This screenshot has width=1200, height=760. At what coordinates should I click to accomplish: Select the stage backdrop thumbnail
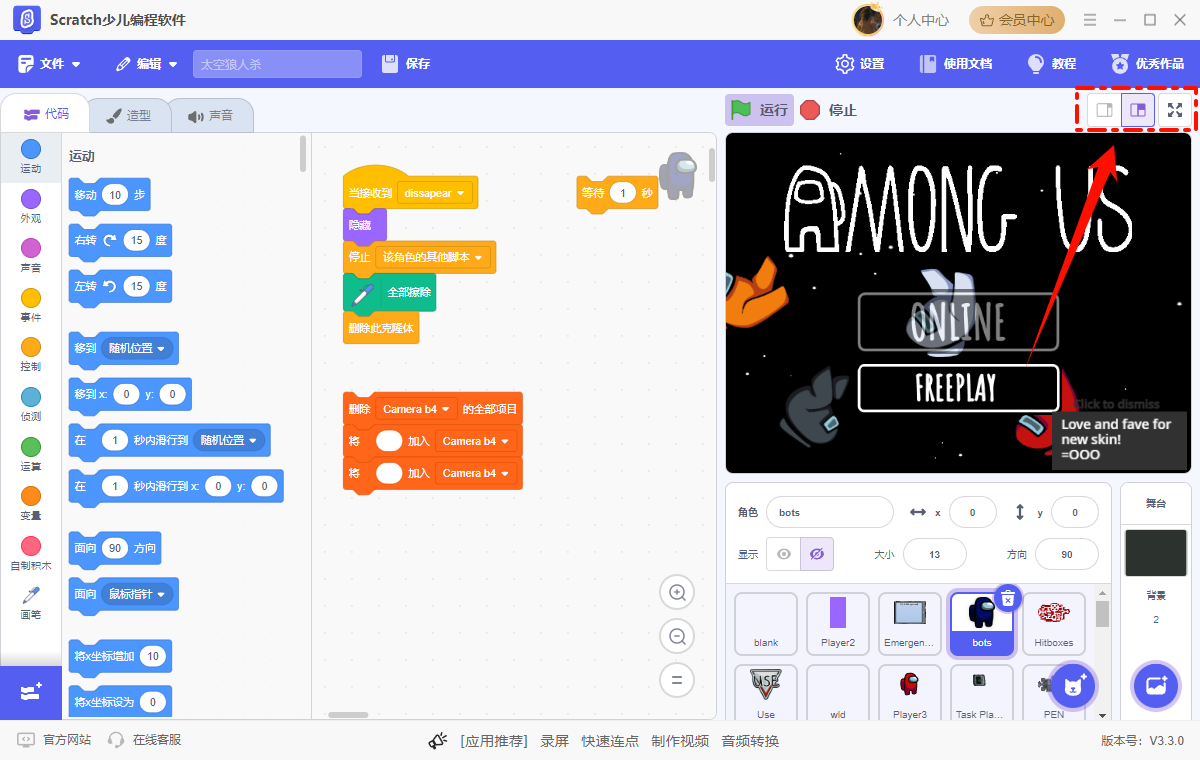click(x=1155, y=553)
